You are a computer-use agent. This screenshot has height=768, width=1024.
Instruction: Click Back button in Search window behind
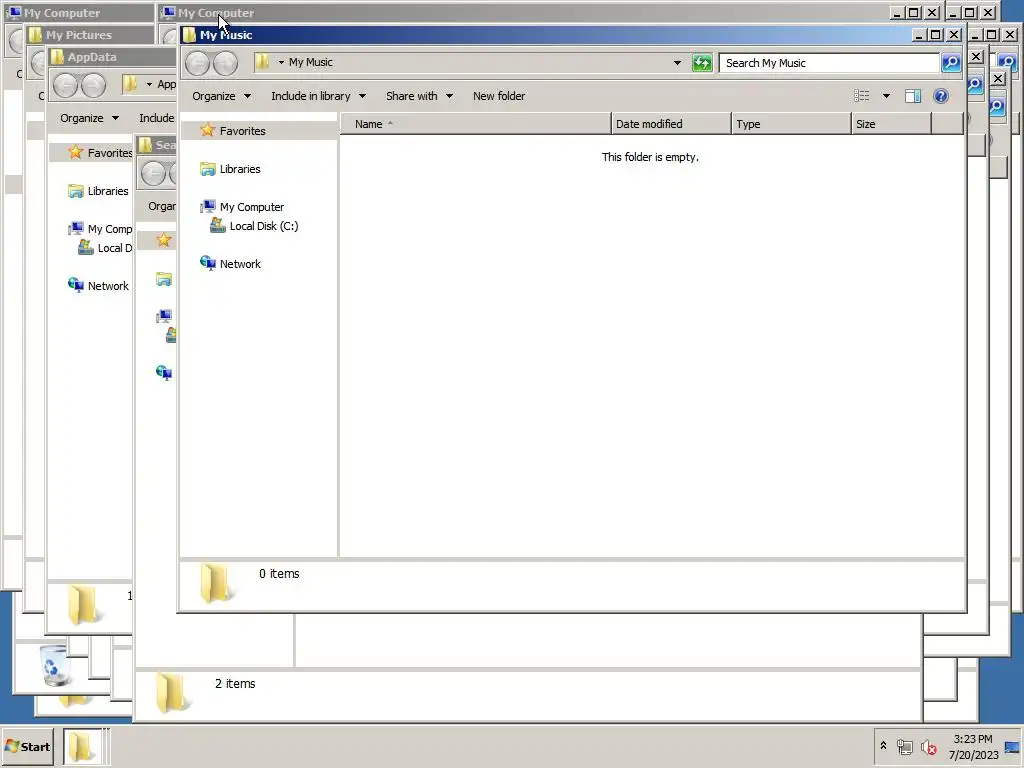coord(153,173)
